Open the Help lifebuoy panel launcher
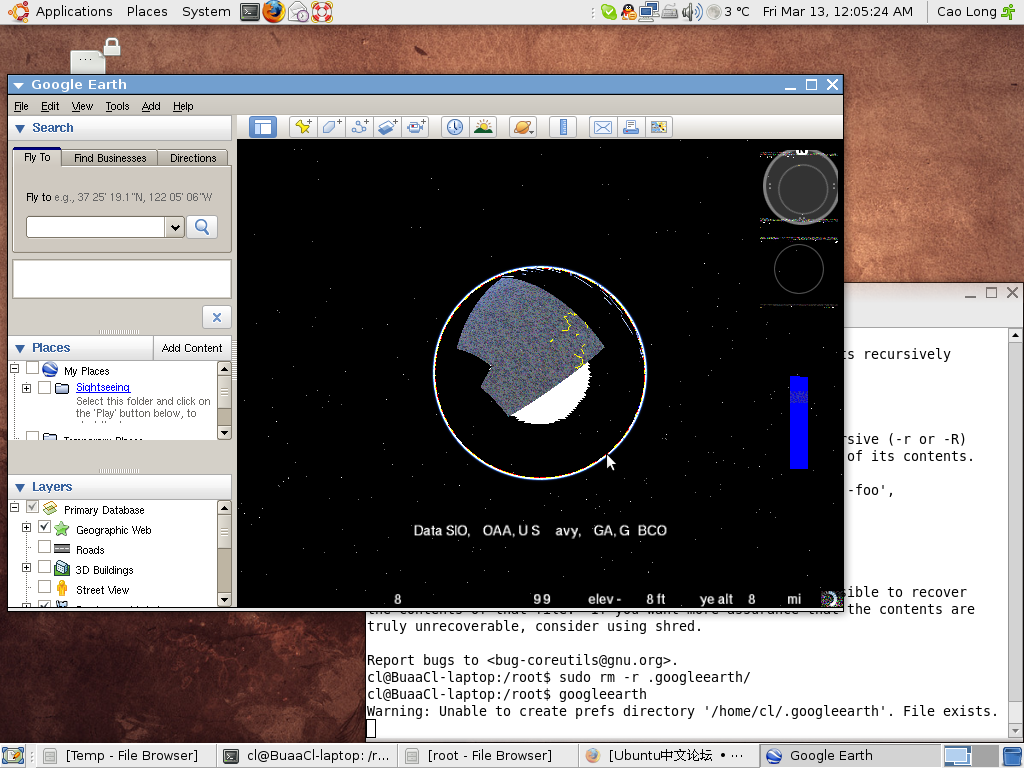This screenshot has height=768, width=1024. point(321,12)
